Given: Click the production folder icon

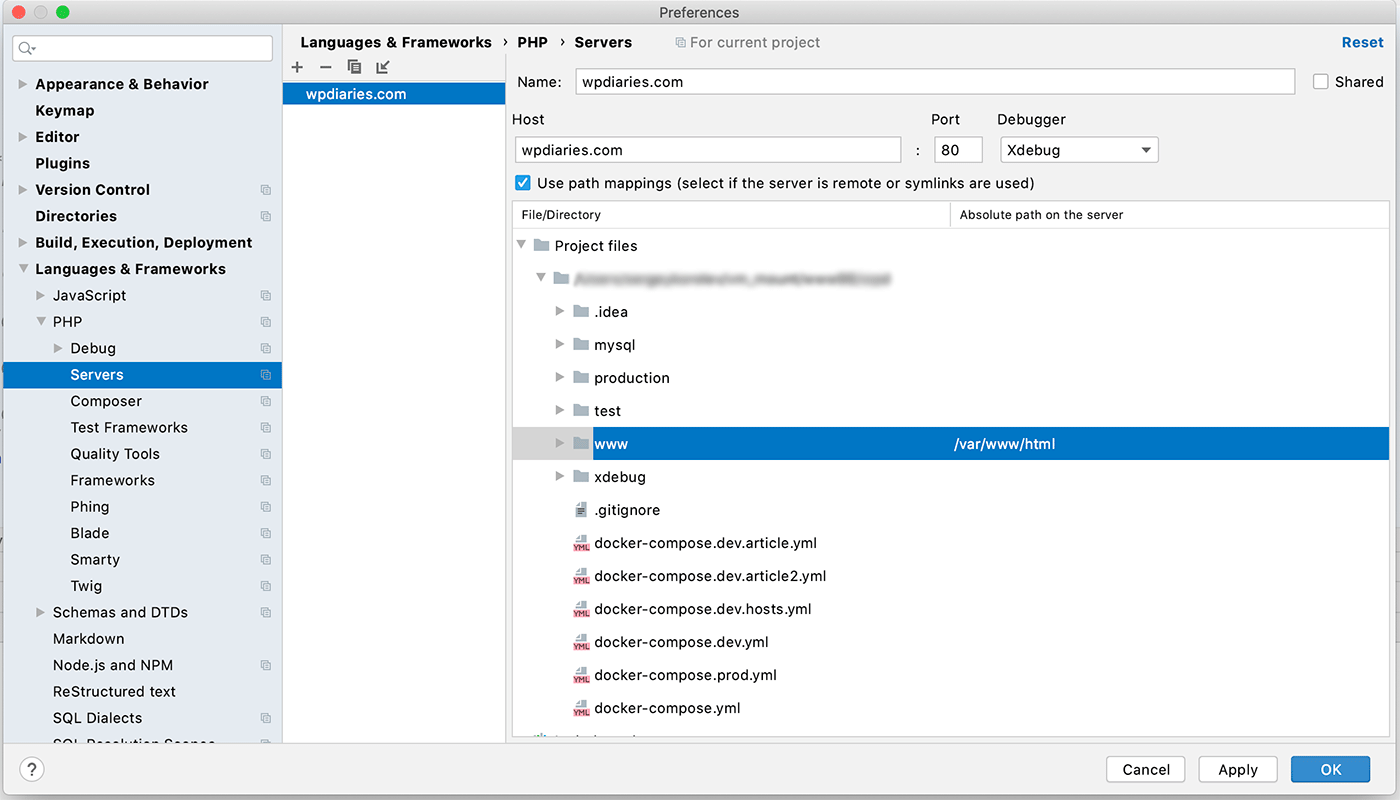Looking at the screenshot, I should [x=581, y=377].
